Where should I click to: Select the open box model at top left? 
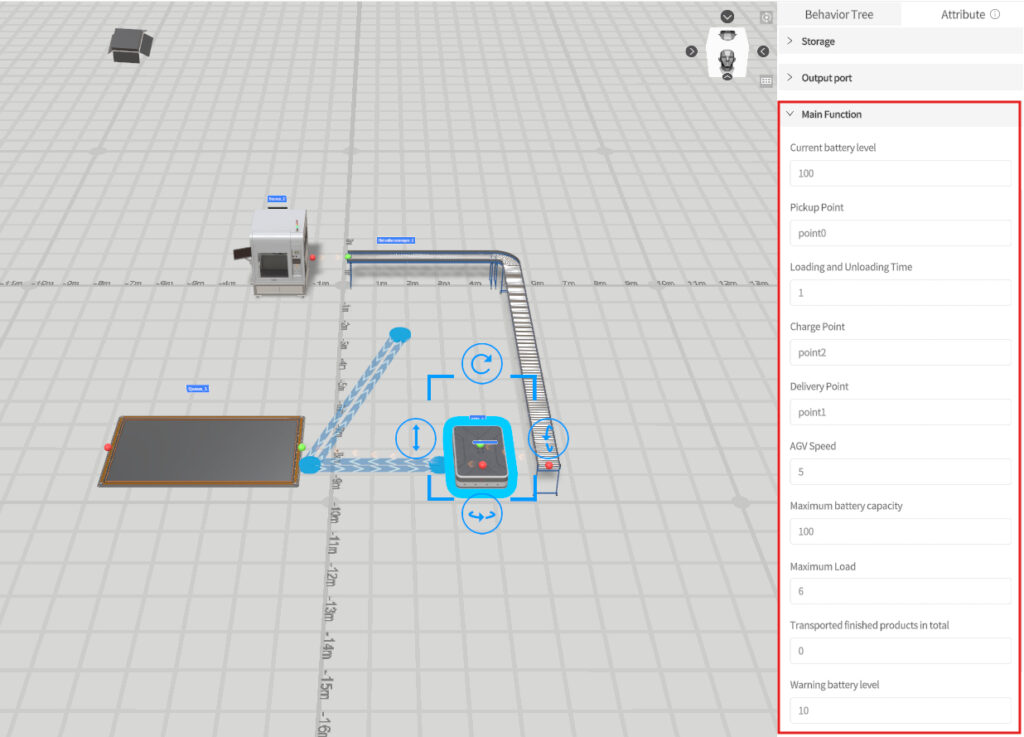click(130, 46)
